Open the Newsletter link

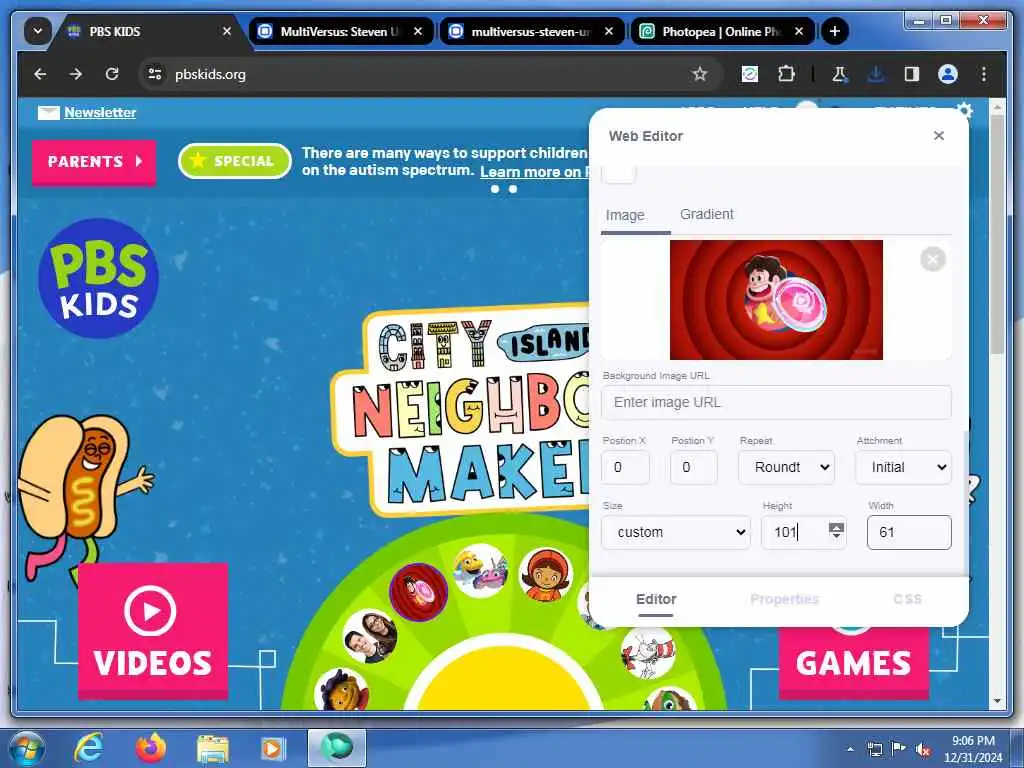(x=100, y=112)
